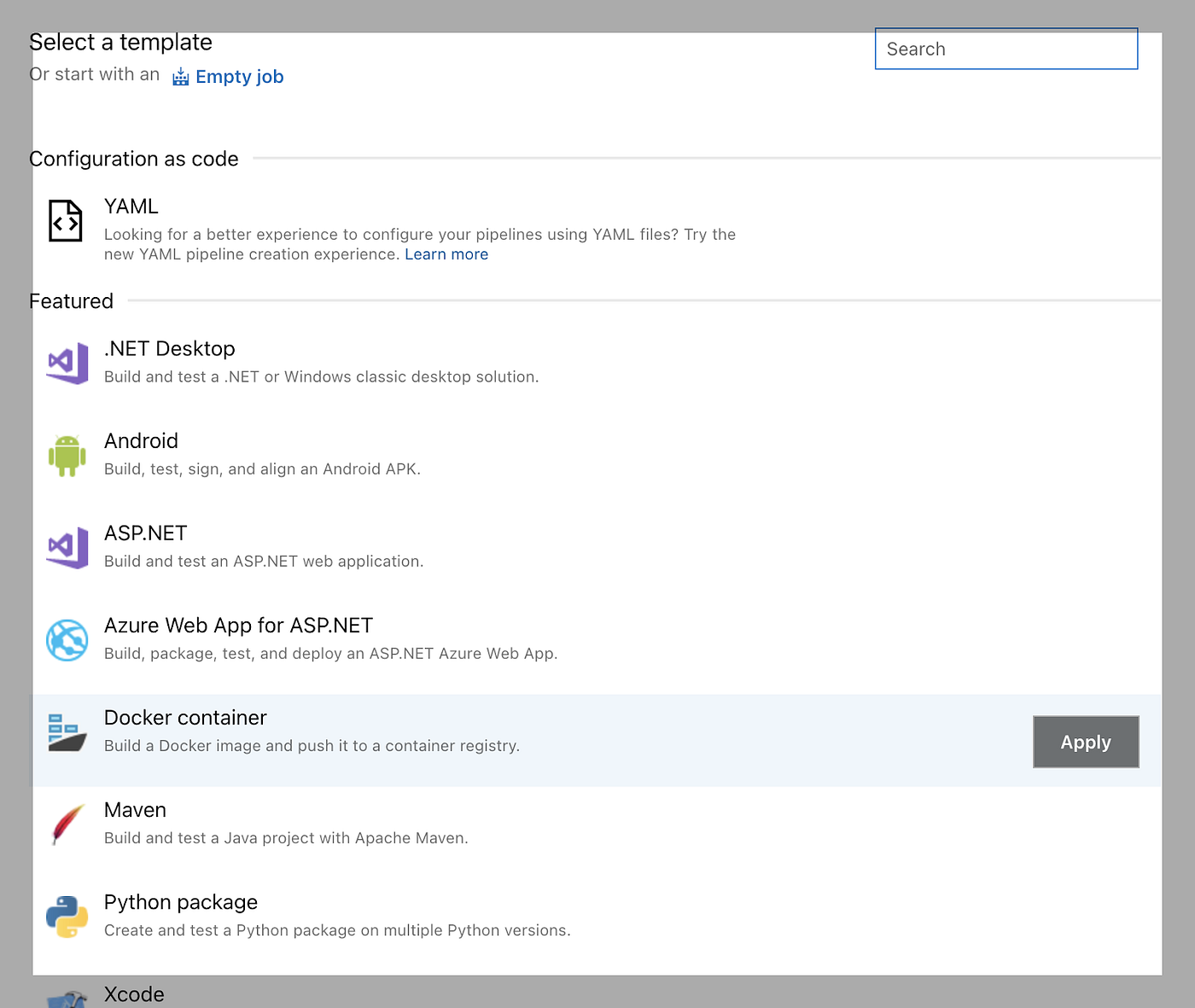
Task: Select the ASP.NET template title
Action: pos(146,533)
